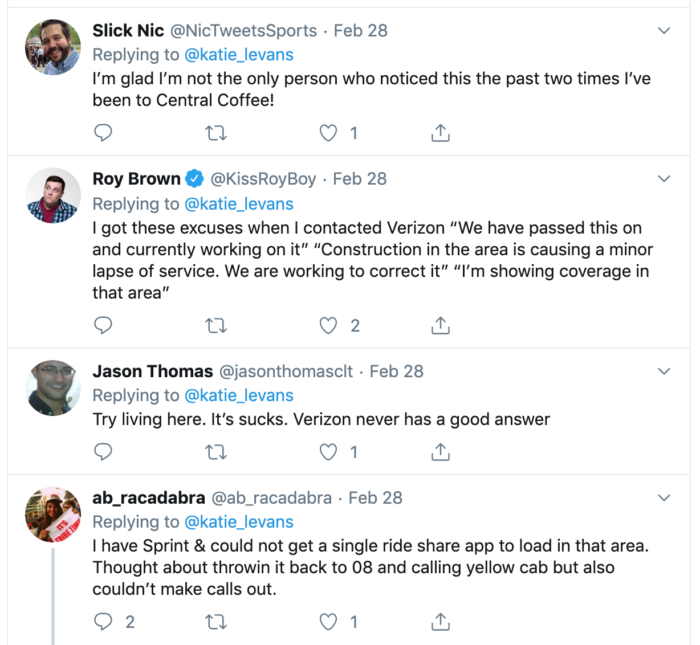Visit the @KissRoyBoy profile handle
The width and height of the screenshot is (700, 645).
(262, 179)
